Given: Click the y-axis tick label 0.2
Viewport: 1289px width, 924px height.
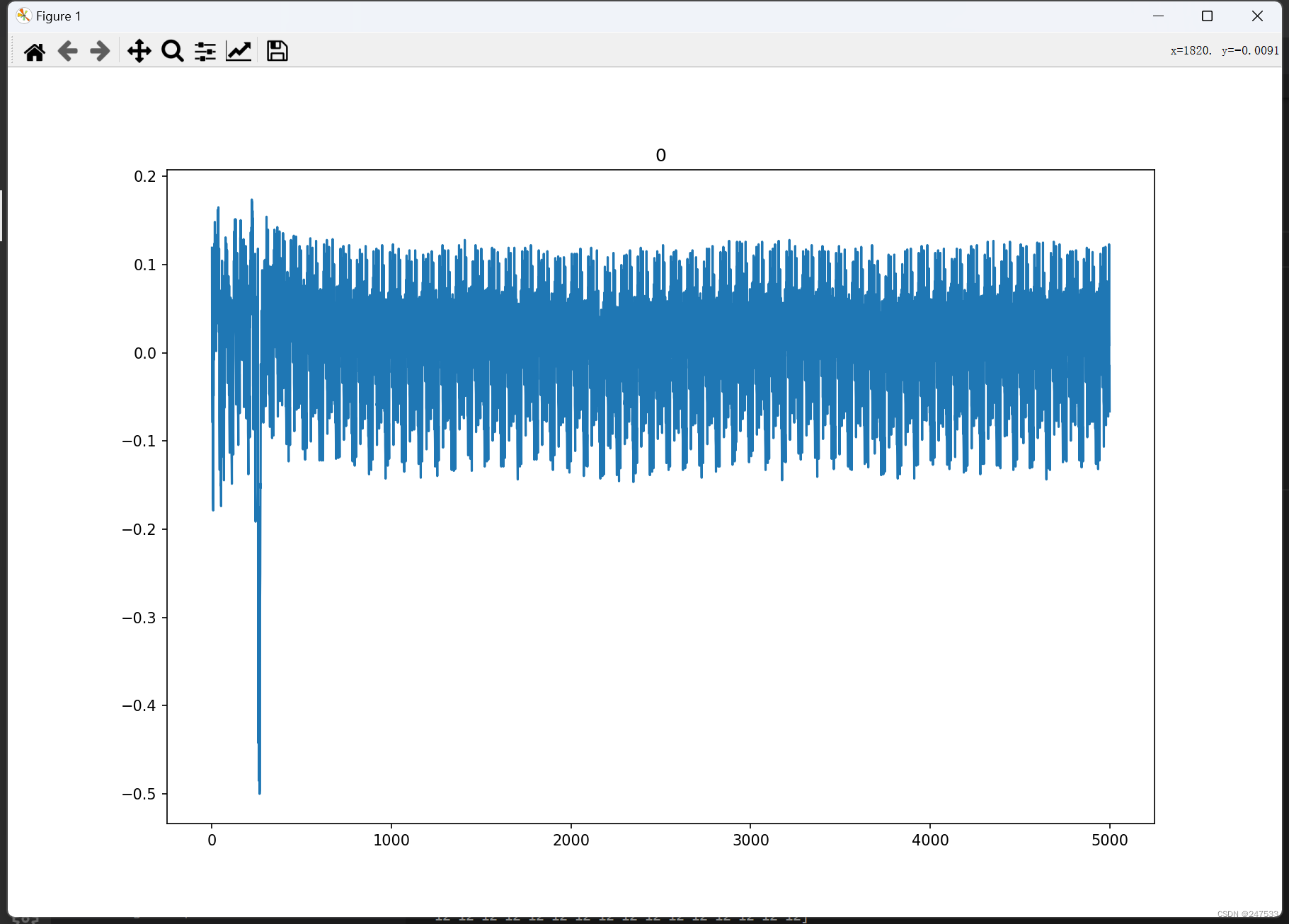Looking at the screenshot, I should [145, 176].
